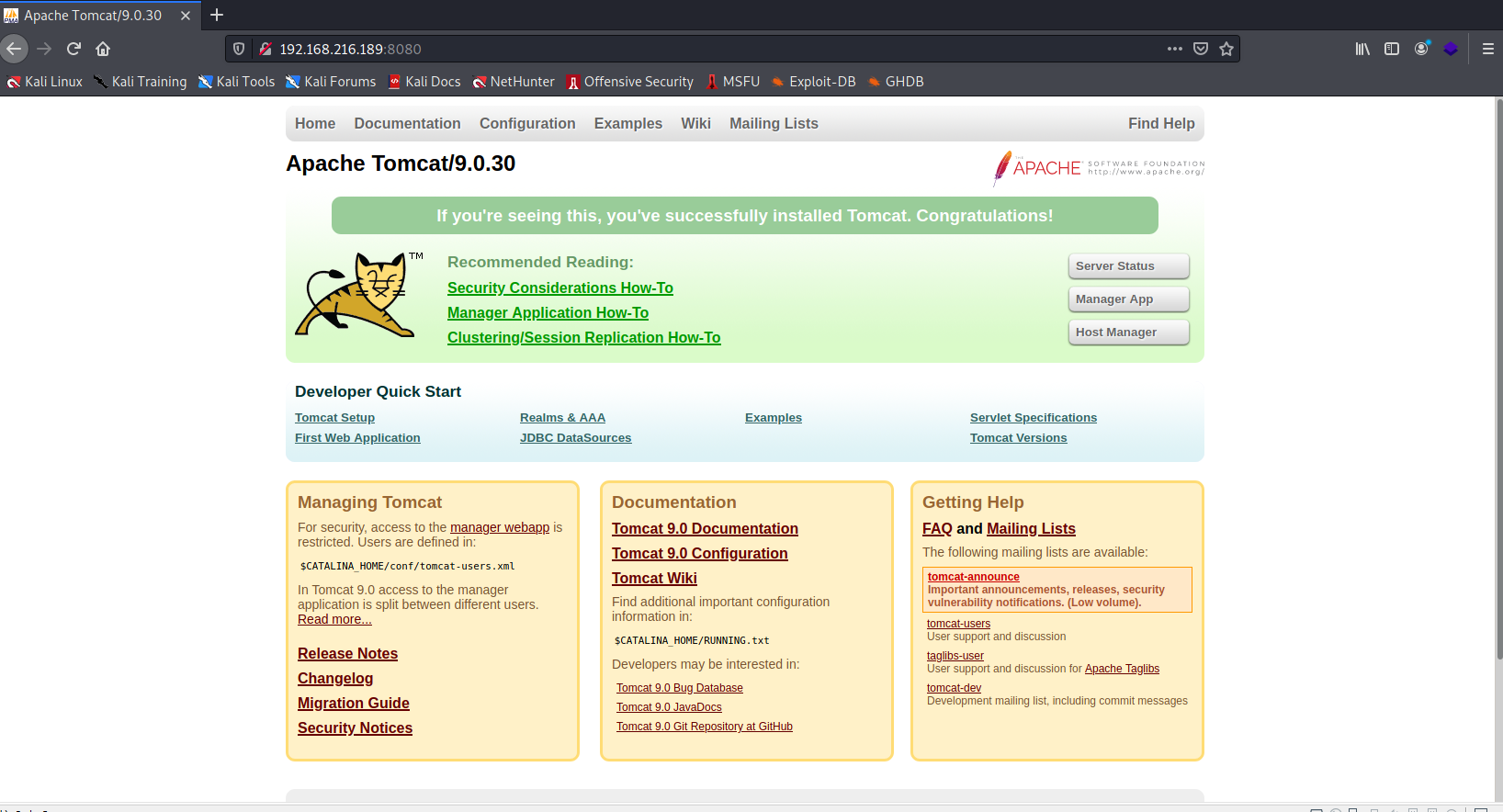This screenshot has height=812, width=1503.
Task: Save page to Pocket icon
Action: click(1200, 49)
